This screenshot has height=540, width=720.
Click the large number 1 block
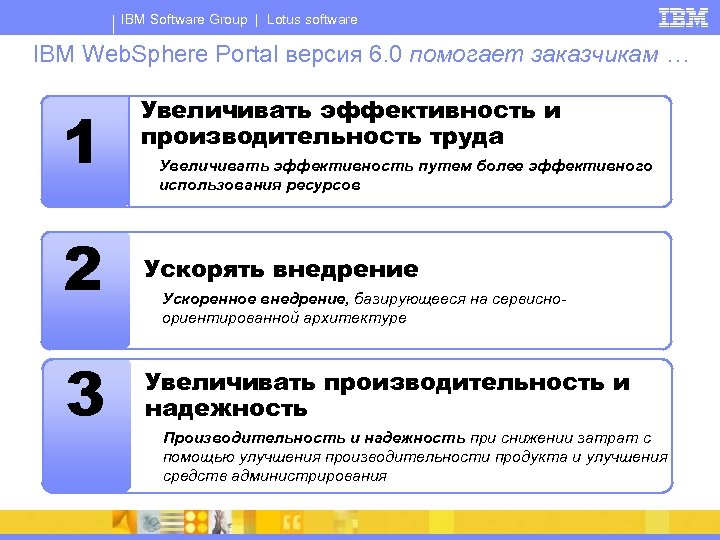[85, 152]
